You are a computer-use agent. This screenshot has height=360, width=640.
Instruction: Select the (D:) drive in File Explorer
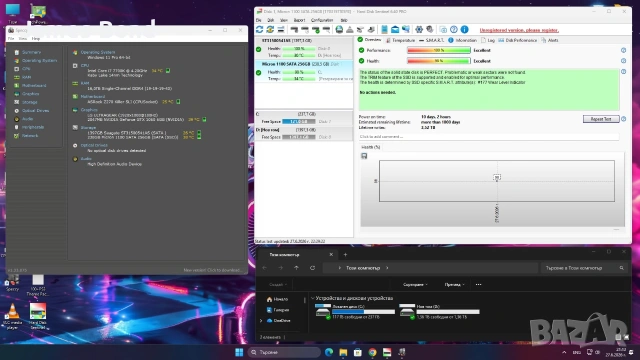point(439,311)
